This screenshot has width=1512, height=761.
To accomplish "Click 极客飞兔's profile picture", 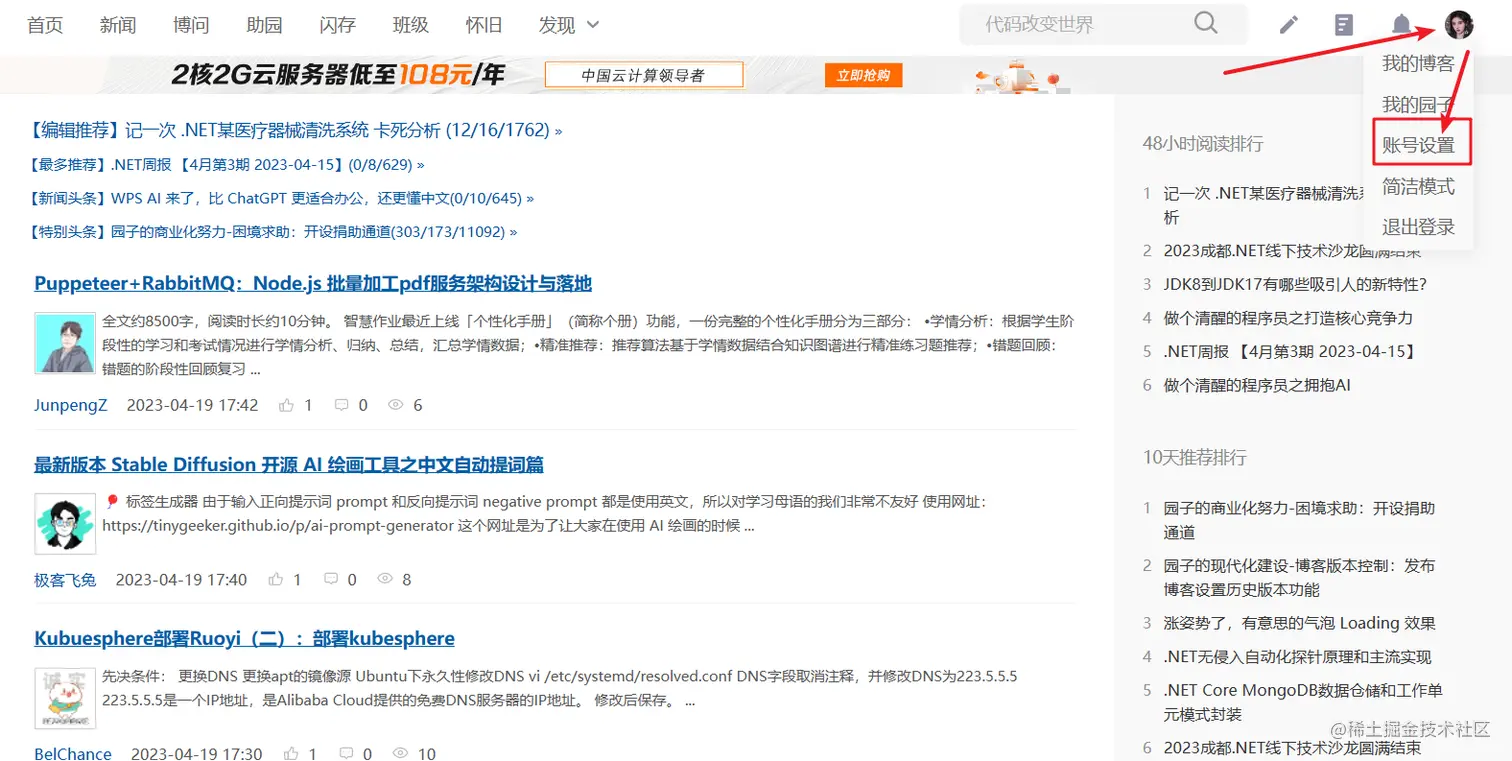I will click(64, 522).
